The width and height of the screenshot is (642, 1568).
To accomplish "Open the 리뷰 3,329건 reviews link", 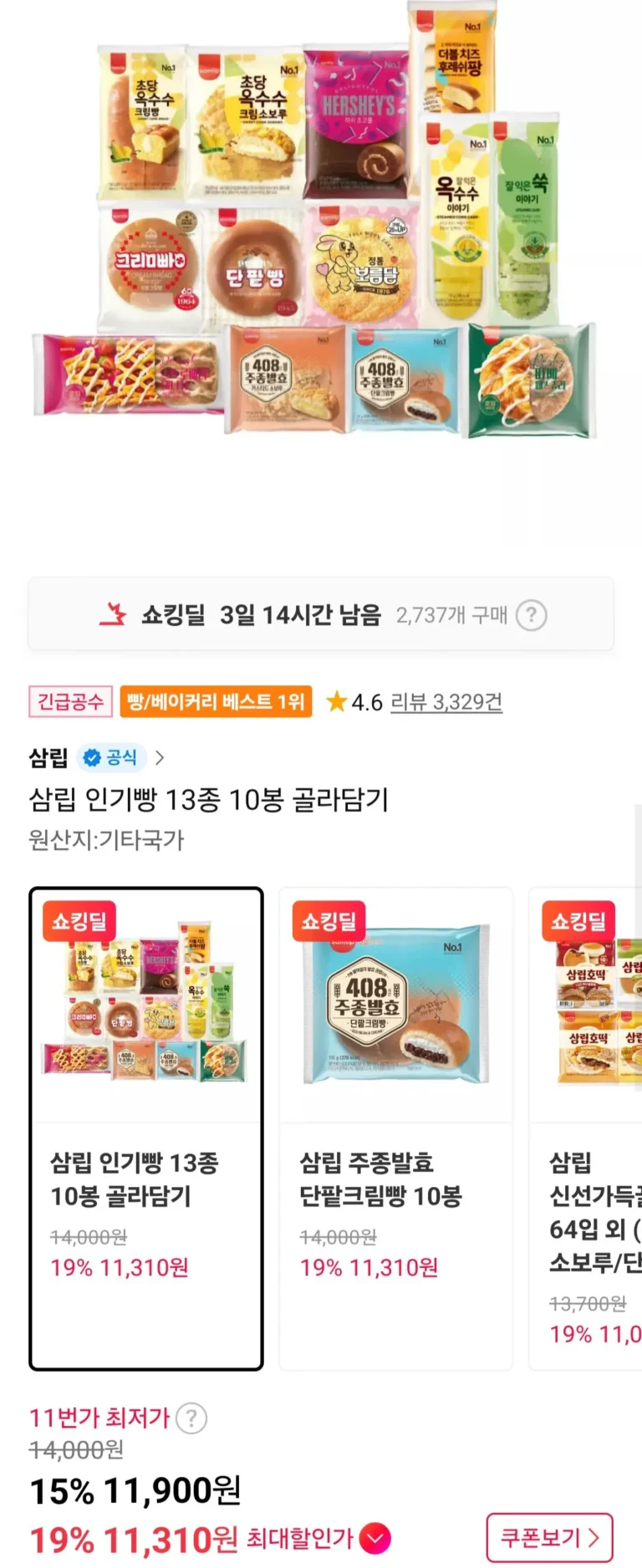I will pos(446,701).
